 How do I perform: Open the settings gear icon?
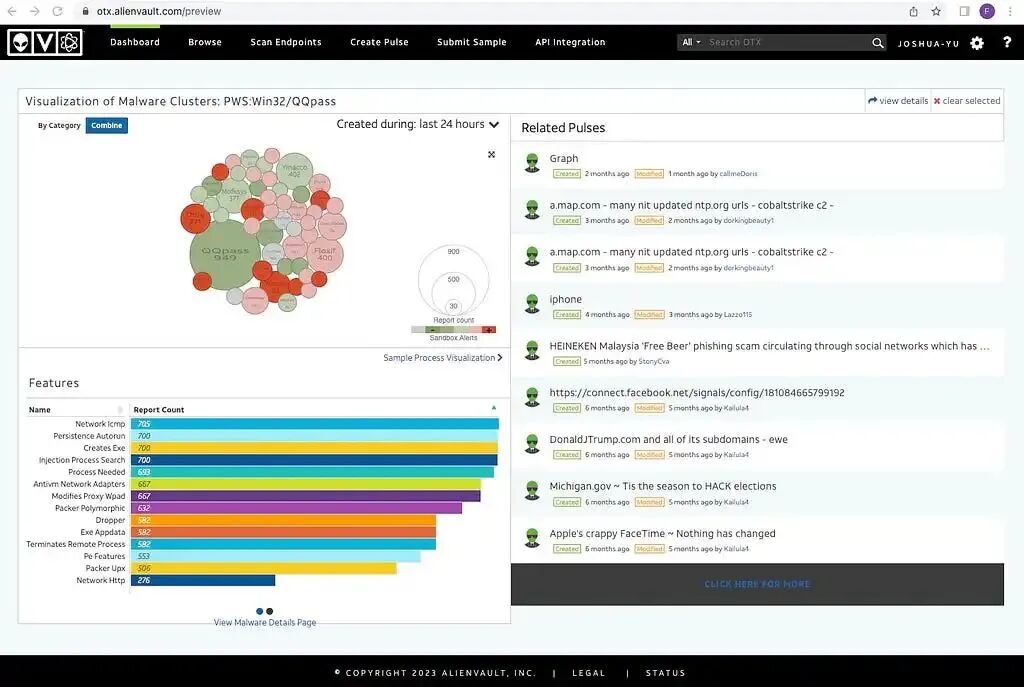click(x=977, y=43)
